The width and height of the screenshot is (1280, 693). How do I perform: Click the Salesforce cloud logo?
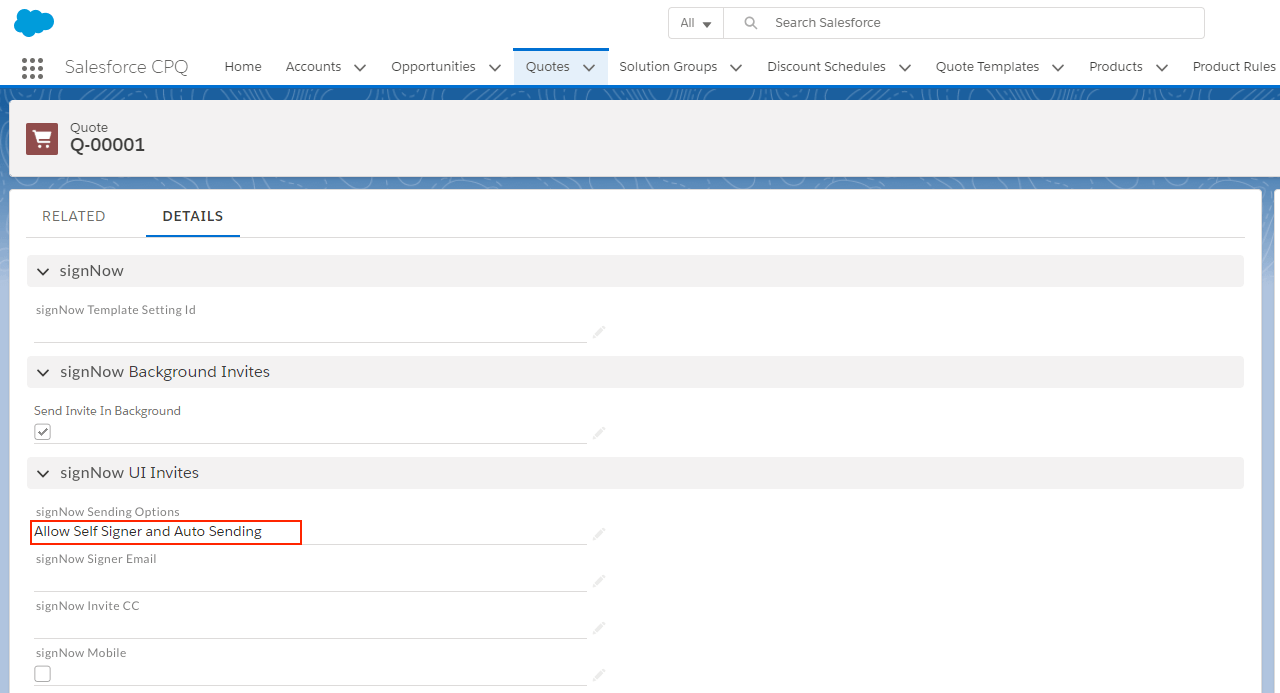(34, 22)
